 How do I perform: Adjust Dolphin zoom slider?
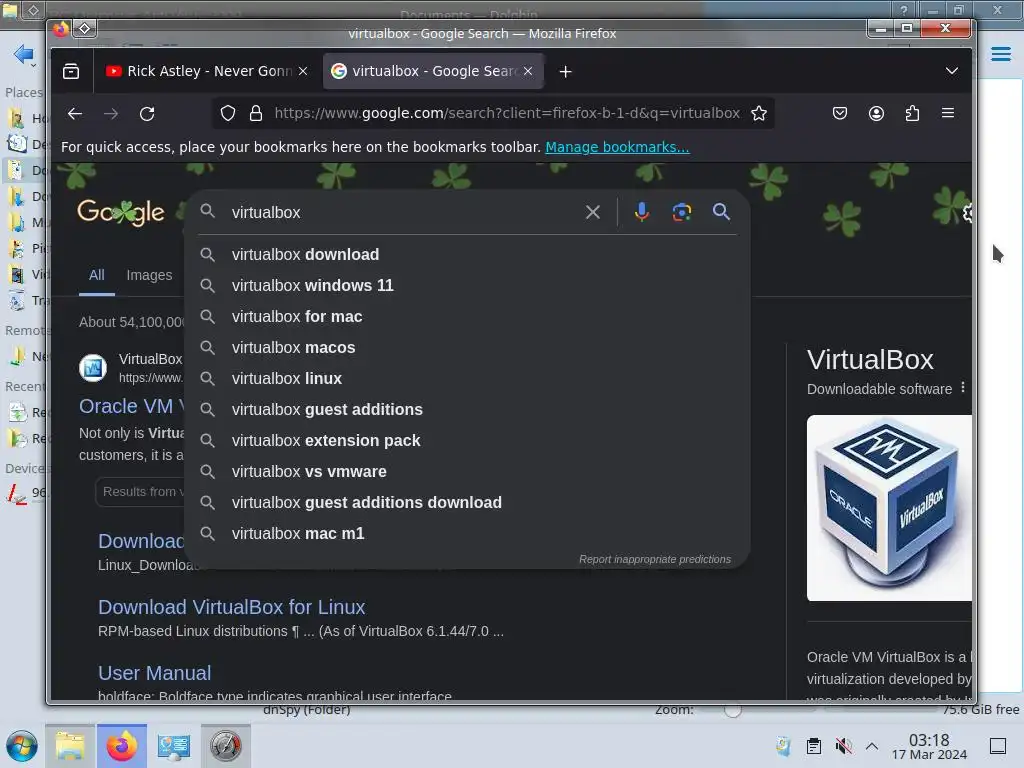pyautogui.click(x=733, y=710)
